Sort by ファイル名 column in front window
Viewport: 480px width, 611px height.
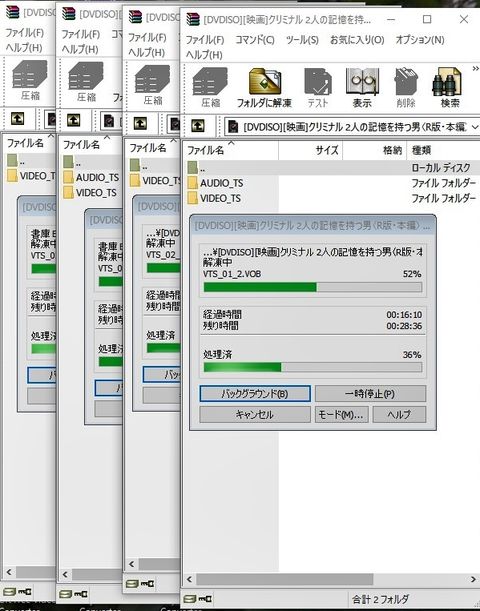[x=230, y=150]
